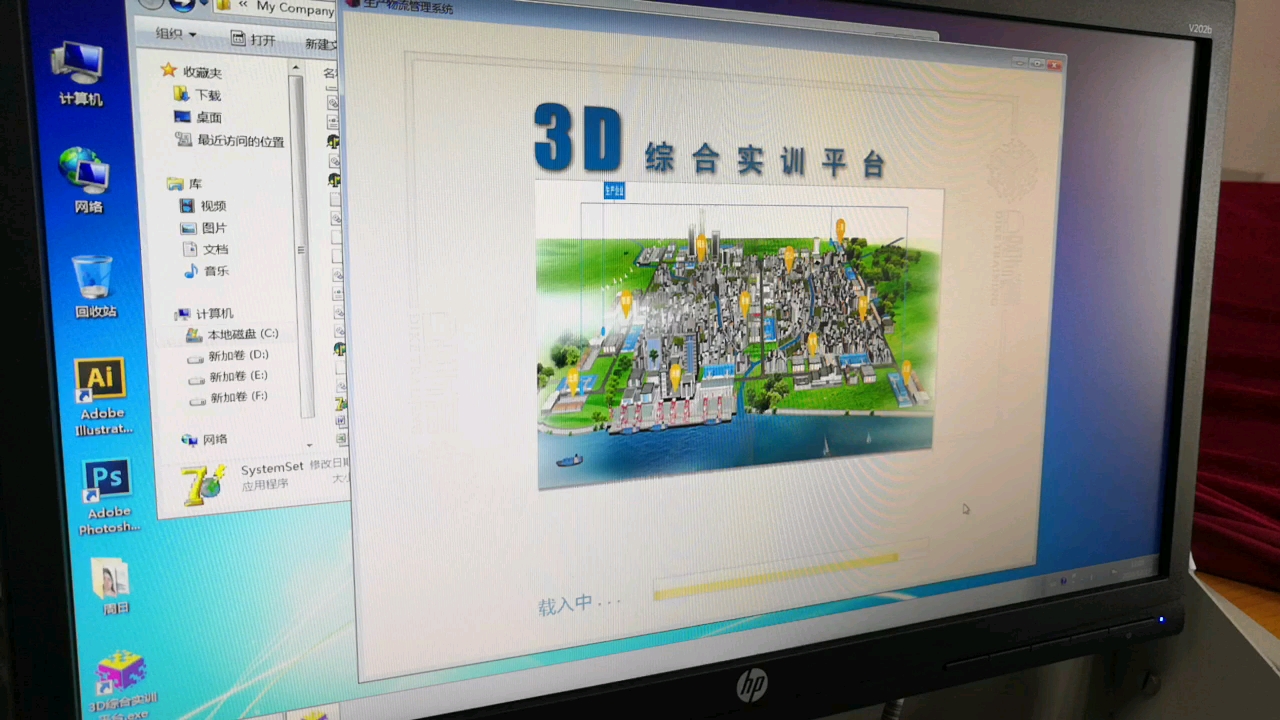Open the 计算机 desktop icon

(x=80, y=73)
